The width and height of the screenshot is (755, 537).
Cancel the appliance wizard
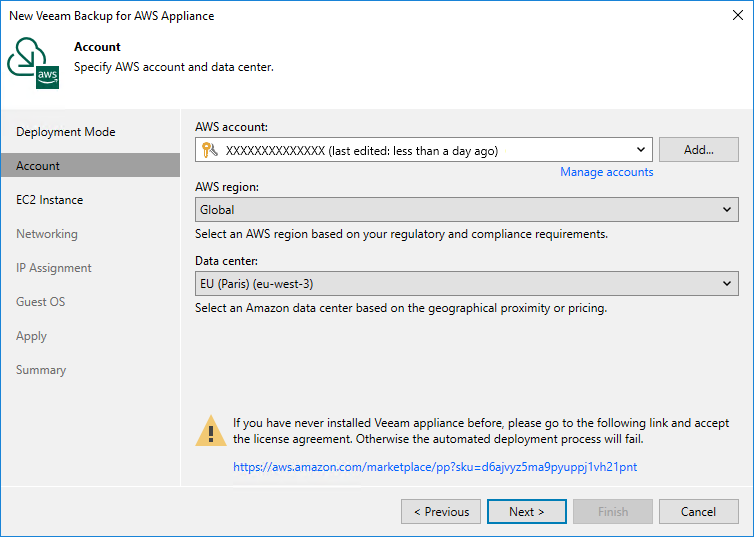coord(698,512)
